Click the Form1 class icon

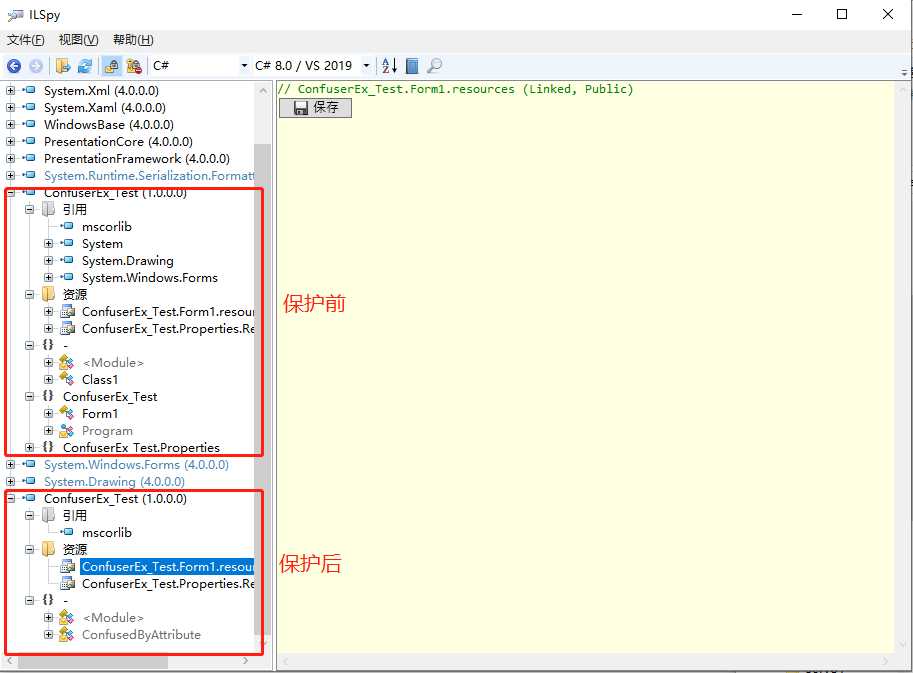point(67,413)
